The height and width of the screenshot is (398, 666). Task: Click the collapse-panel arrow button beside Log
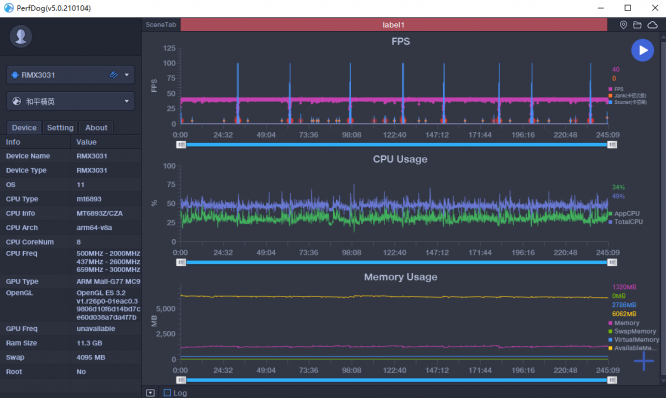pos(150,393)
